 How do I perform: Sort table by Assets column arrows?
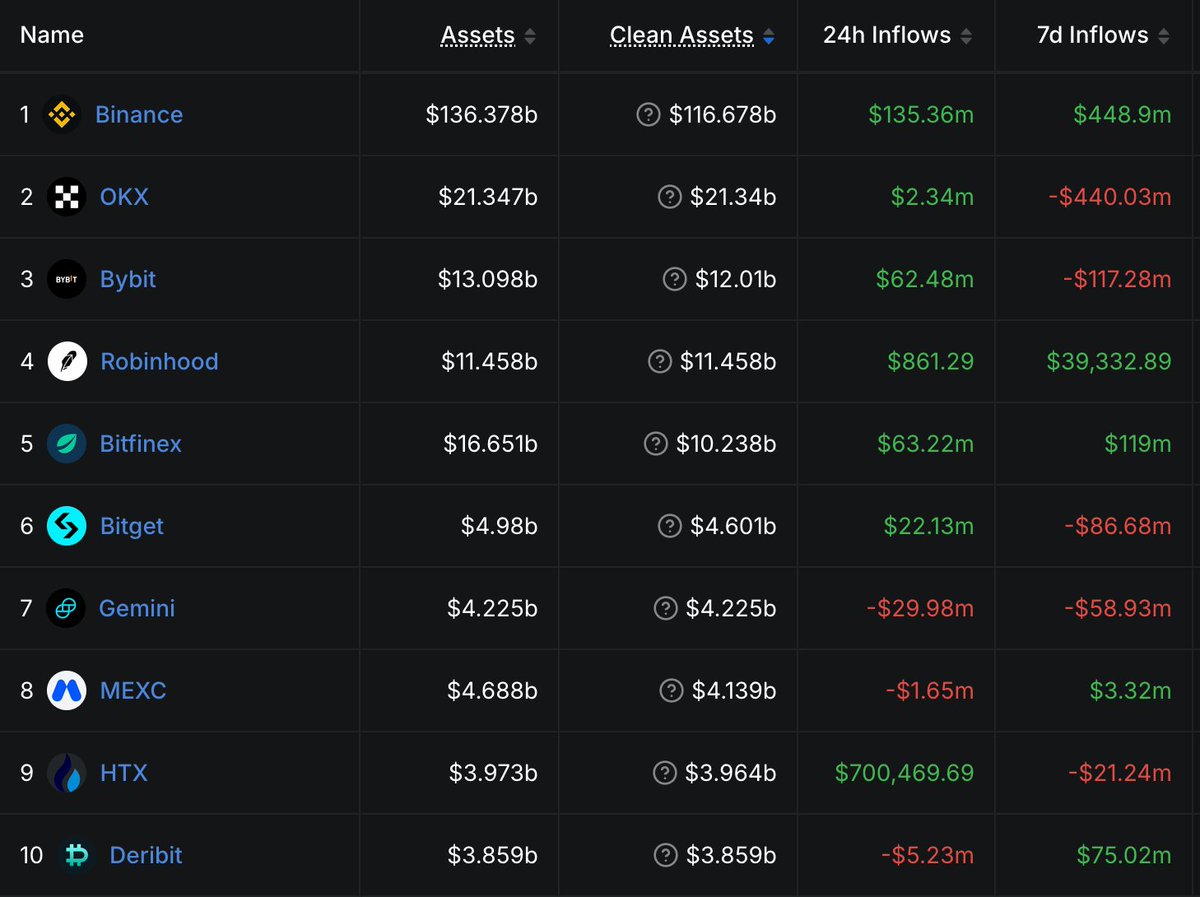[530, 37]
